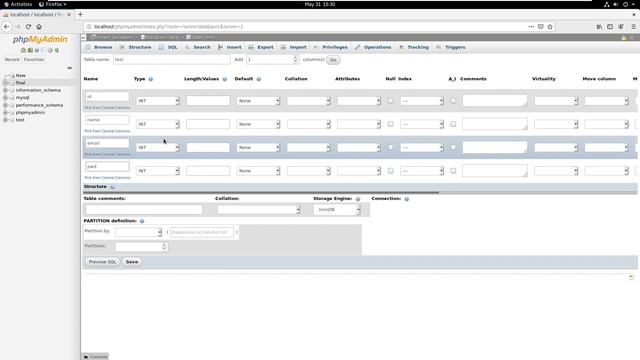The width and height of the screenshot is (640, 360).
Task: Tick the Null checkbox for the name row
Action: click(x=391, y=124)
